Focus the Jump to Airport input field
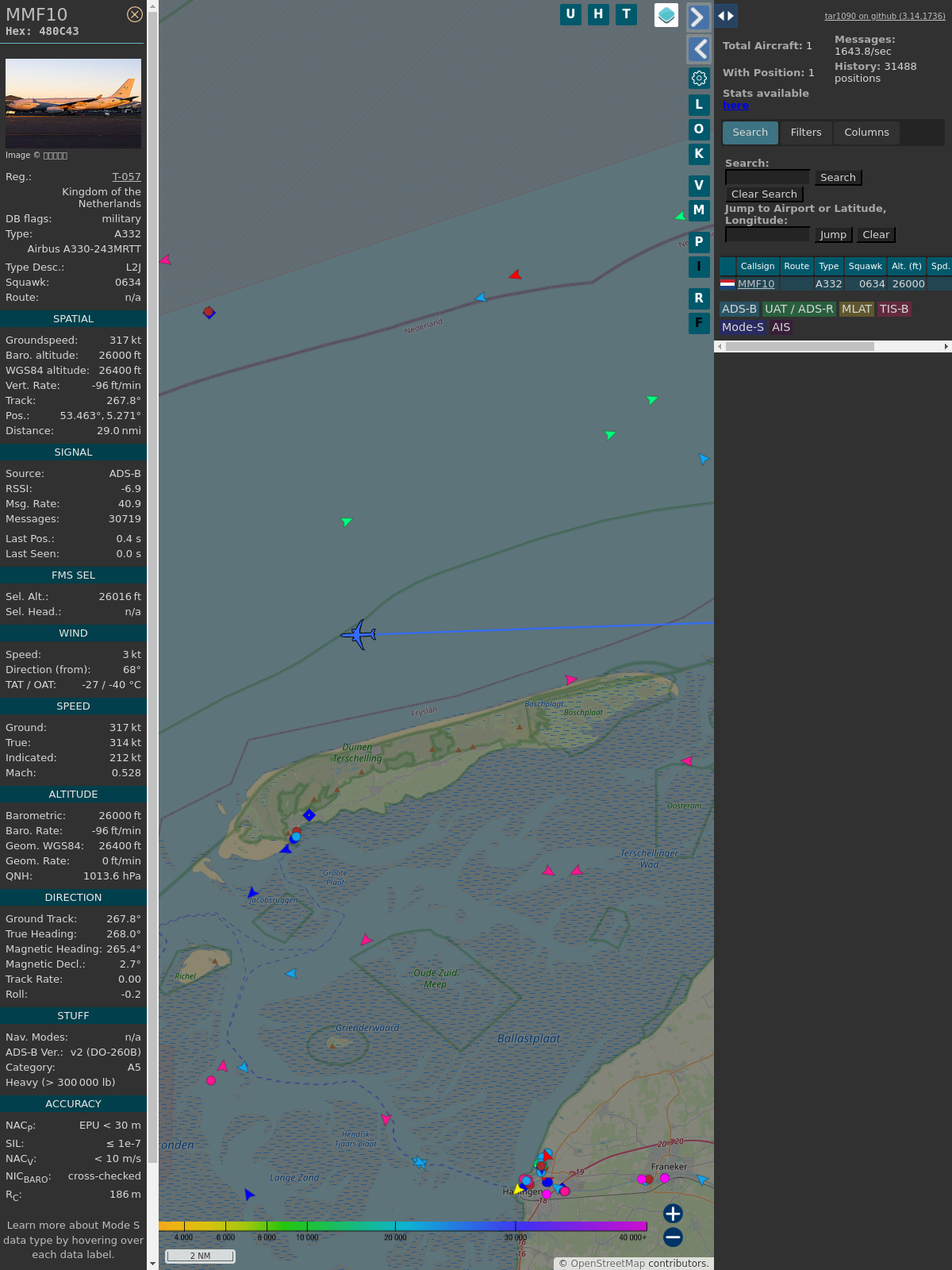This screenshot has width=952, height=1270. coord(767,235)
